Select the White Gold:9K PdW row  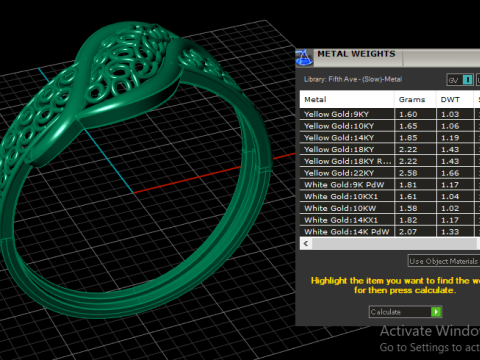(390, 185)
